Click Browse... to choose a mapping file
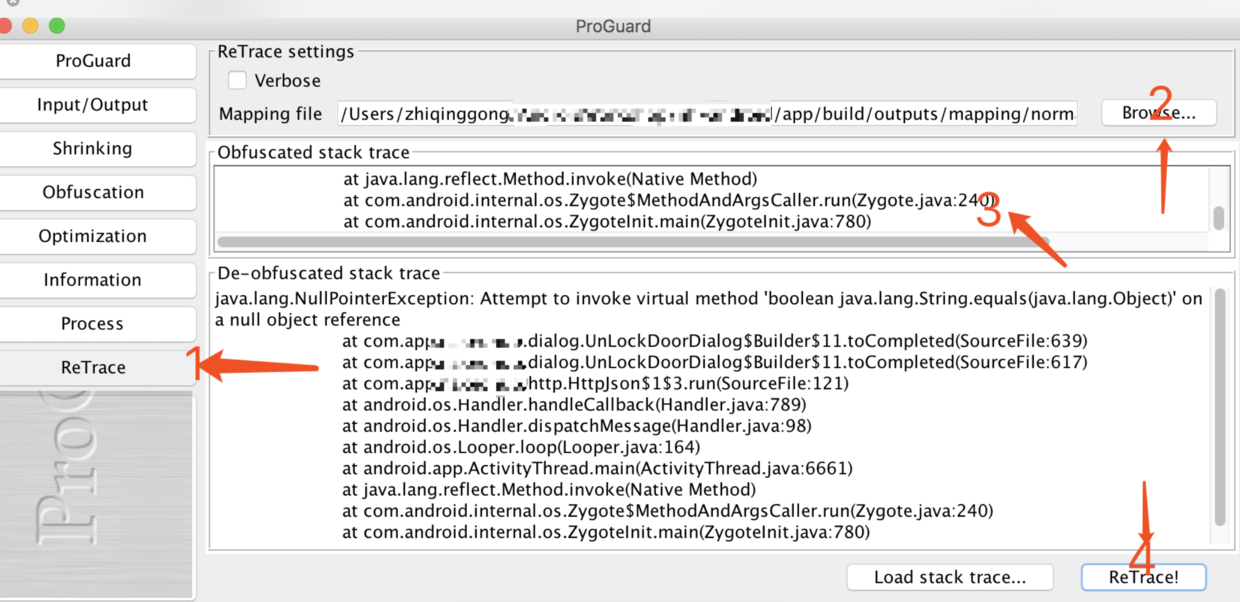Viewport: 1240px width, 602px height. (1159, 113)
